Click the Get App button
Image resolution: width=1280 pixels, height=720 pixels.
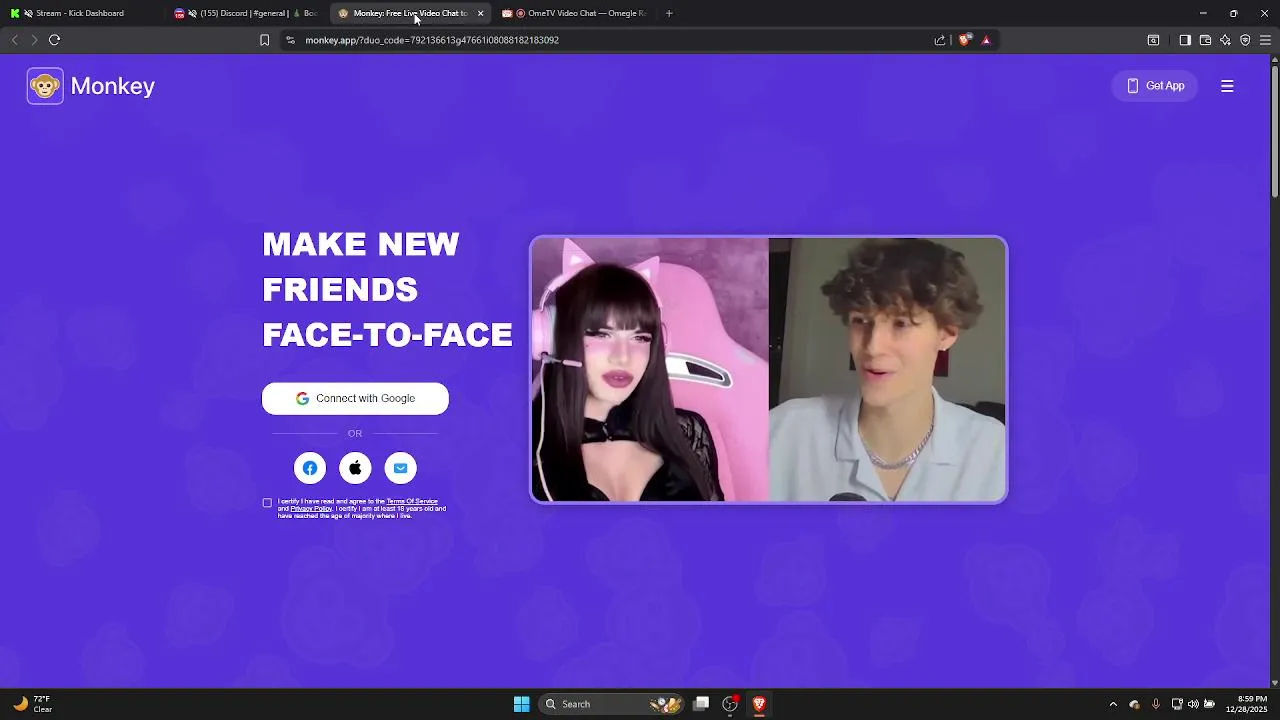(x=1155, y=86)
